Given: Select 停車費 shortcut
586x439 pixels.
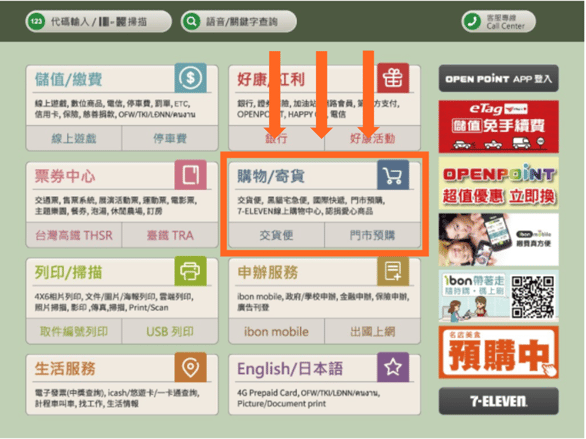Looking at the screenshot, I should pos(170,138).
